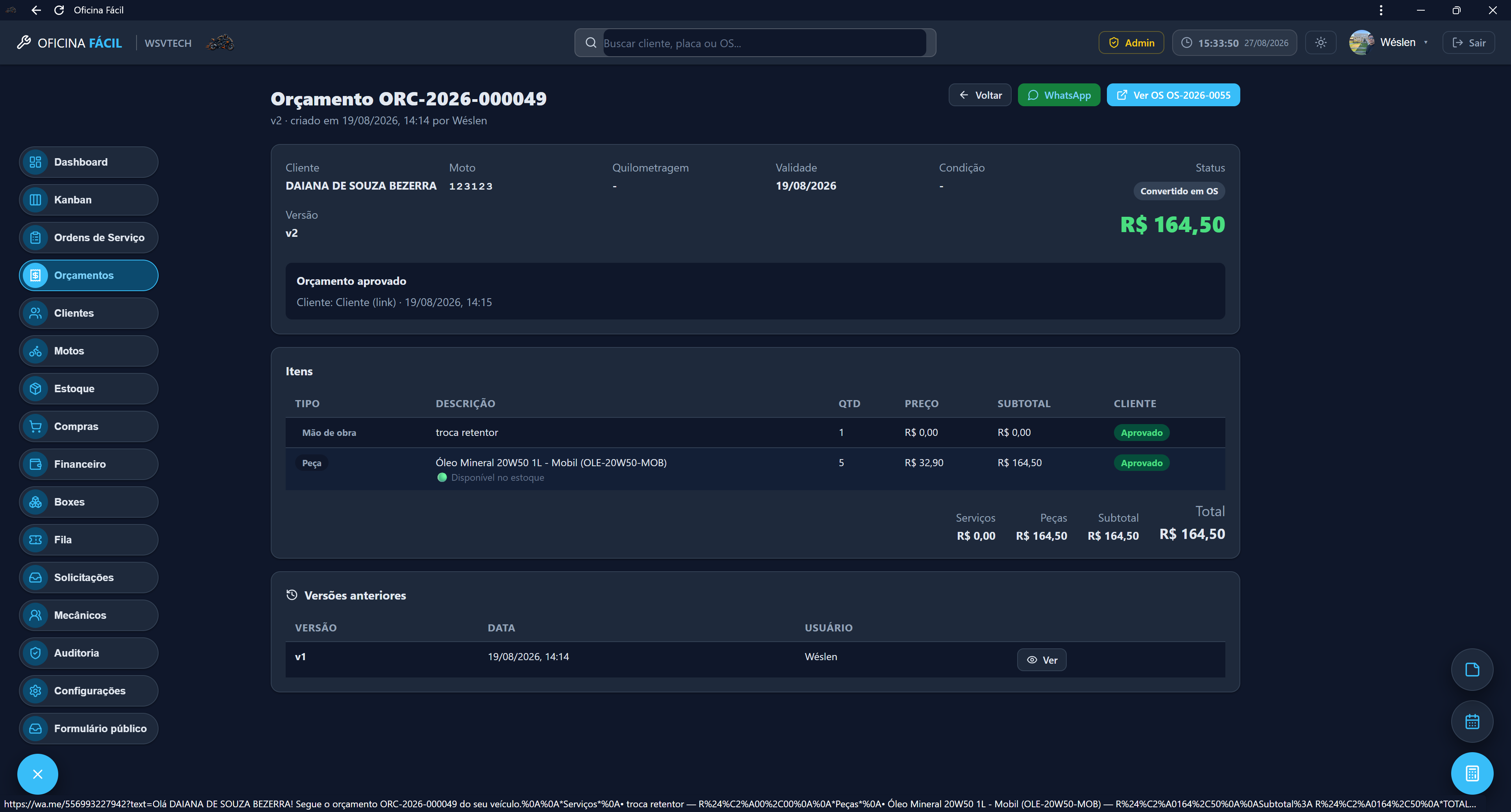Click the Admin role badge

click(x=1131, y=43)
